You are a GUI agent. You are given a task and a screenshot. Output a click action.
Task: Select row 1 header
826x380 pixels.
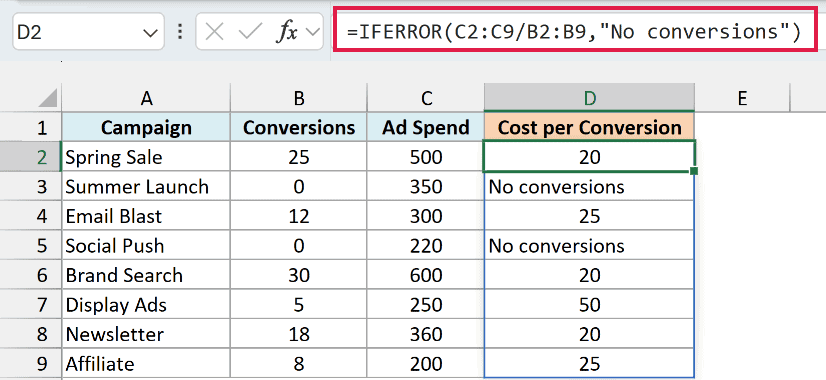click(x=31, y=128)
